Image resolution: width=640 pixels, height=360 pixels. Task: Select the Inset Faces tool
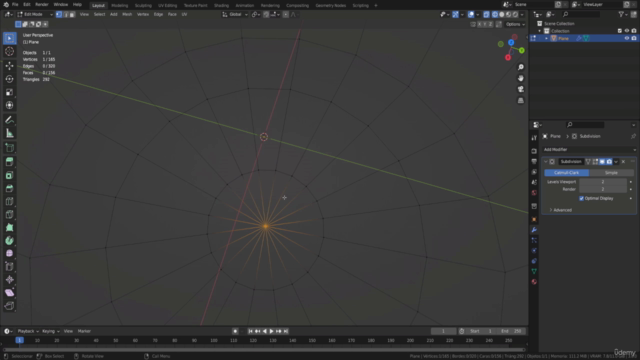pyautogui.click(x=9, y=176)
